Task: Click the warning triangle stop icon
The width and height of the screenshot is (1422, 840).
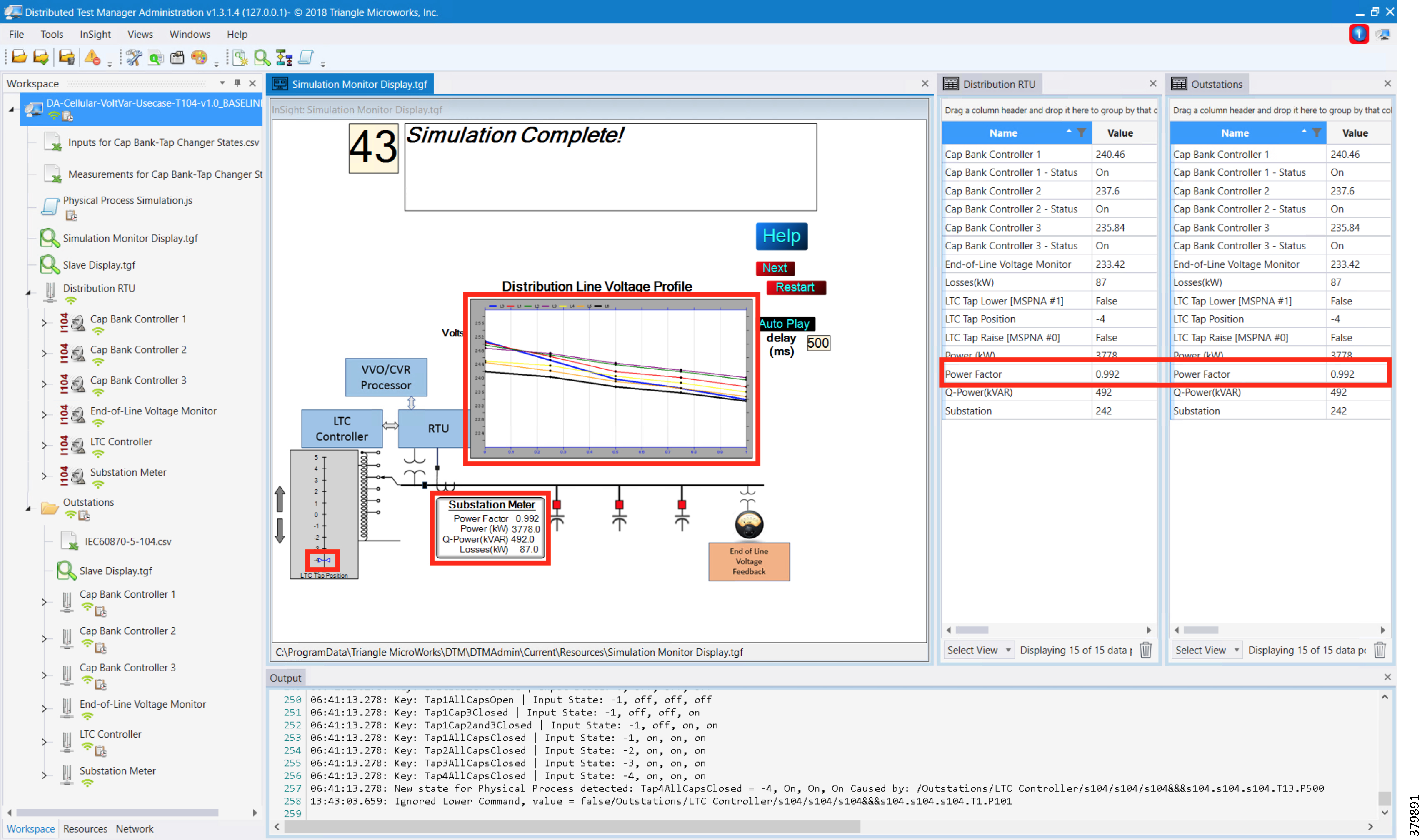Action: point(92,57)
